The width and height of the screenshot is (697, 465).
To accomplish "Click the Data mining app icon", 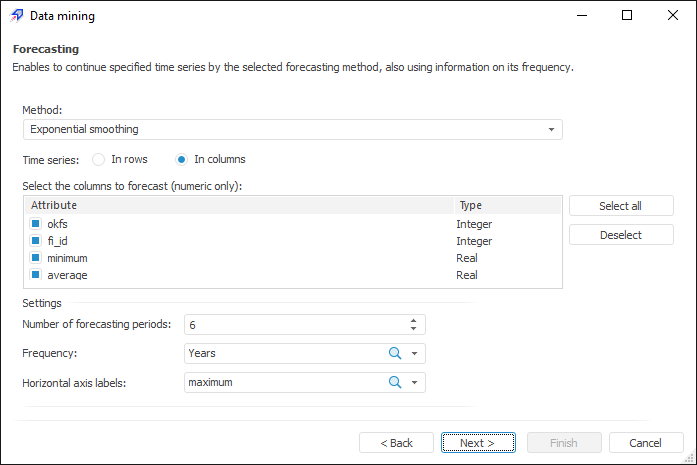I will point(16,16).
